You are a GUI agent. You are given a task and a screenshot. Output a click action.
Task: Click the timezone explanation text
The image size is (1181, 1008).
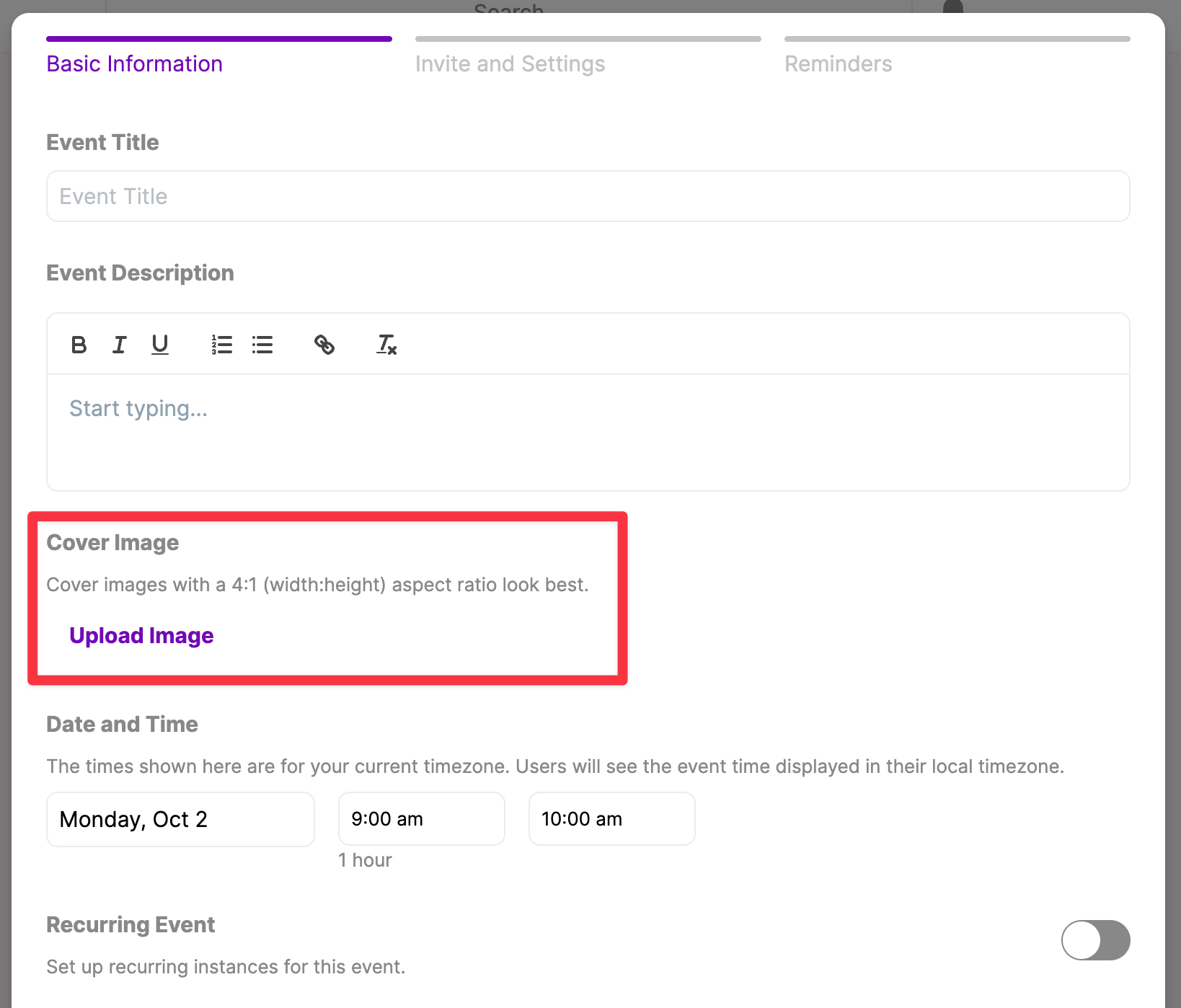coord(555,766)
